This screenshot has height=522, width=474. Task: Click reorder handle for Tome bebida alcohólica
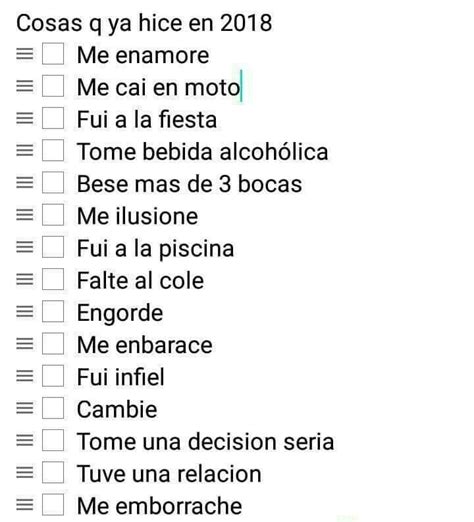(25, 150)
